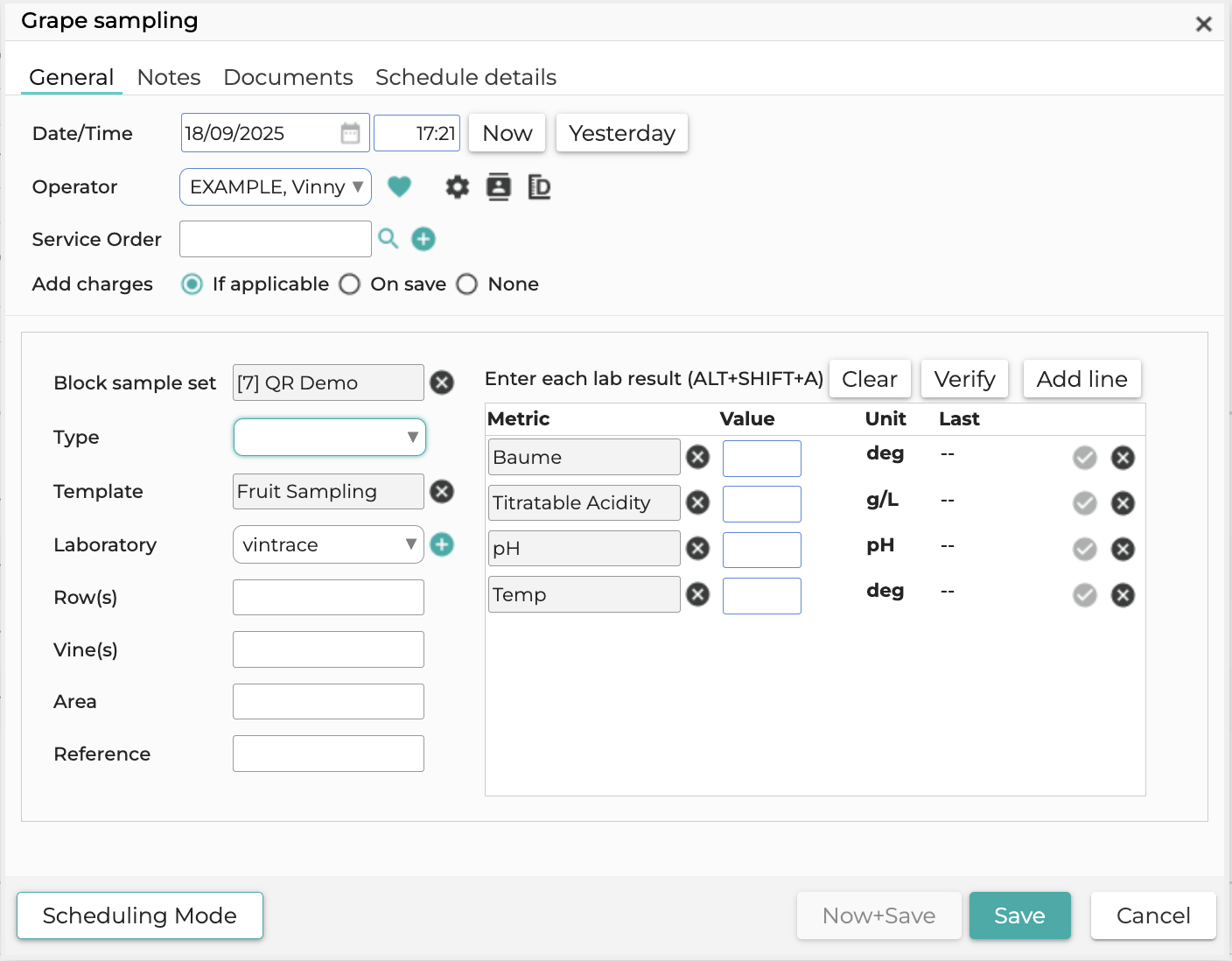Switch to the Notes tab
Screen dimensions: 1232x961
pyautogui.click(x=169, y=77)
